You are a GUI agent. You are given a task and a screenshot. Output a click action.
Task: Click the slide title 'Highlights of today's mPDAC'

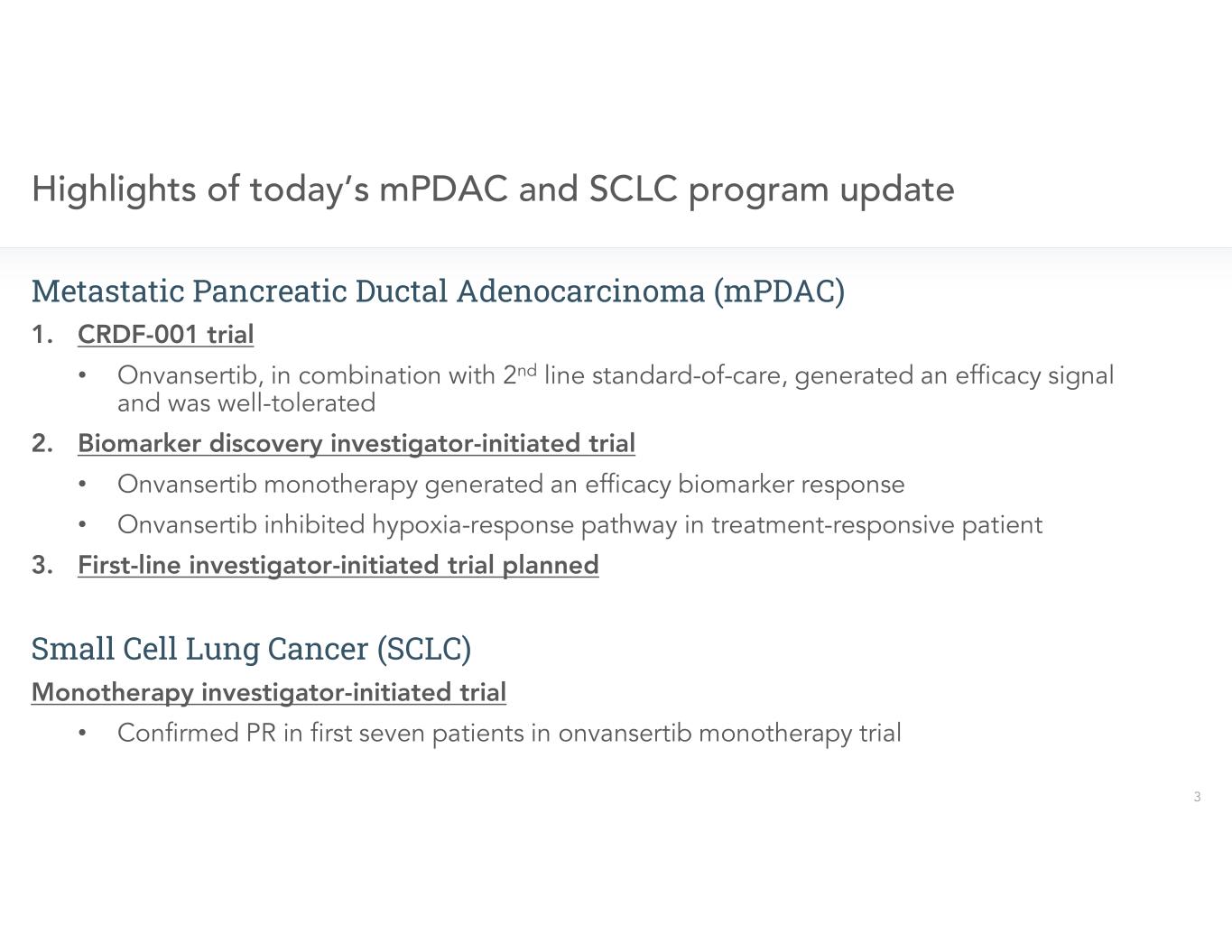[493, 189]
